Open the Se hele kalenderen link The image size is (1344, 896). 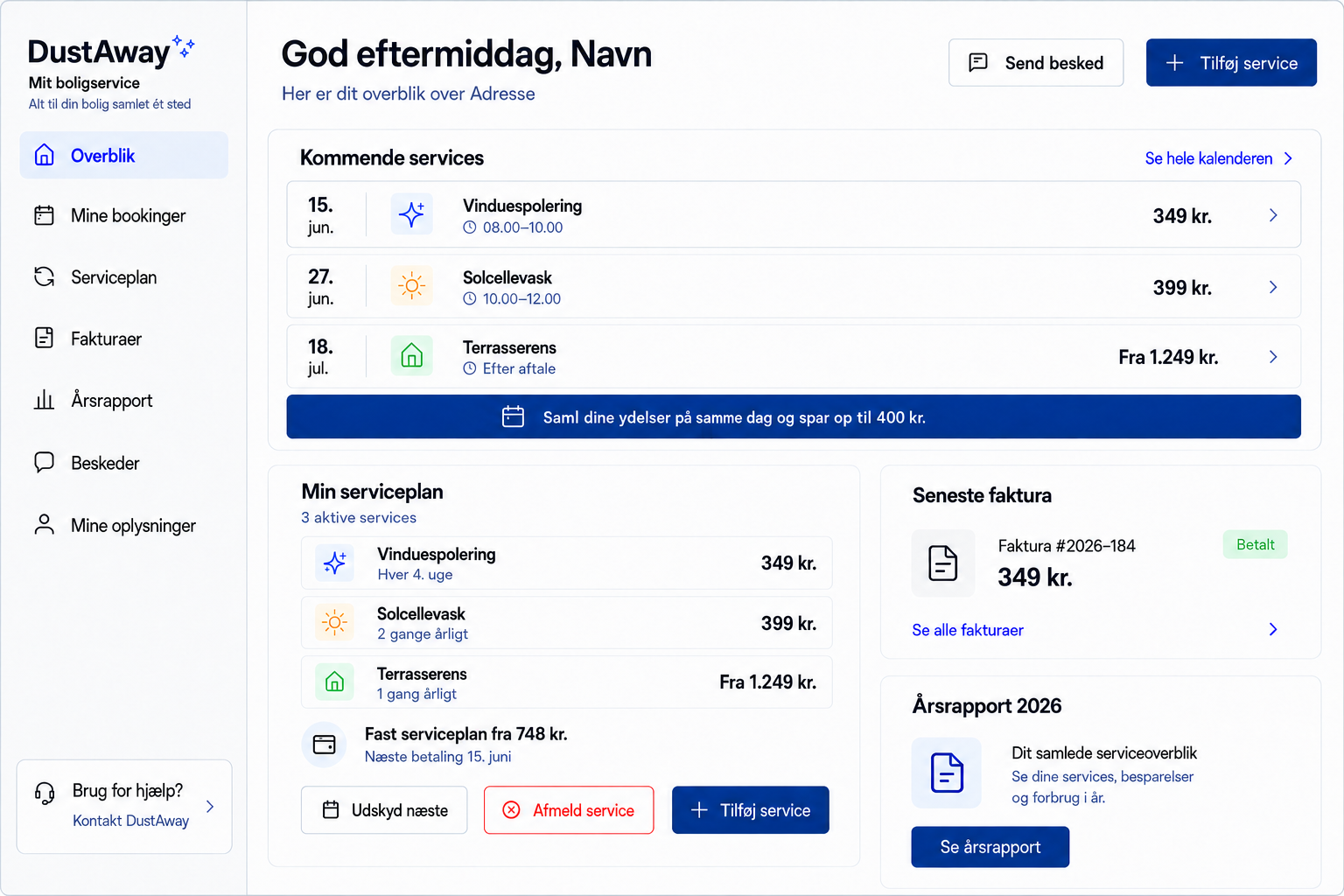pos(1208,158)
